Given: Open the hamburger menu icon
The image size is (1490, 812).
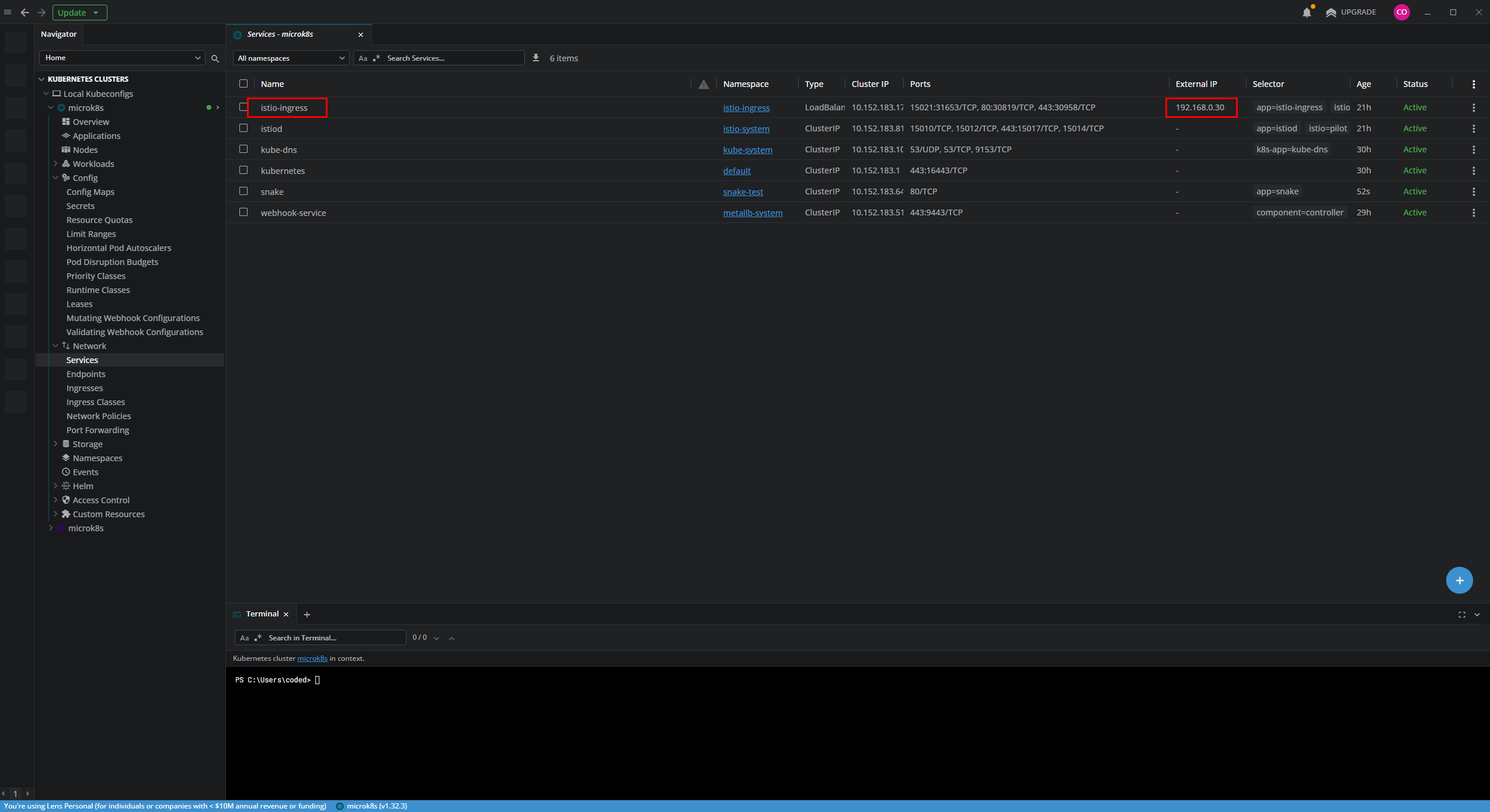Looking at the screenshot, I should pyautogui.click(x=8, y=12).
